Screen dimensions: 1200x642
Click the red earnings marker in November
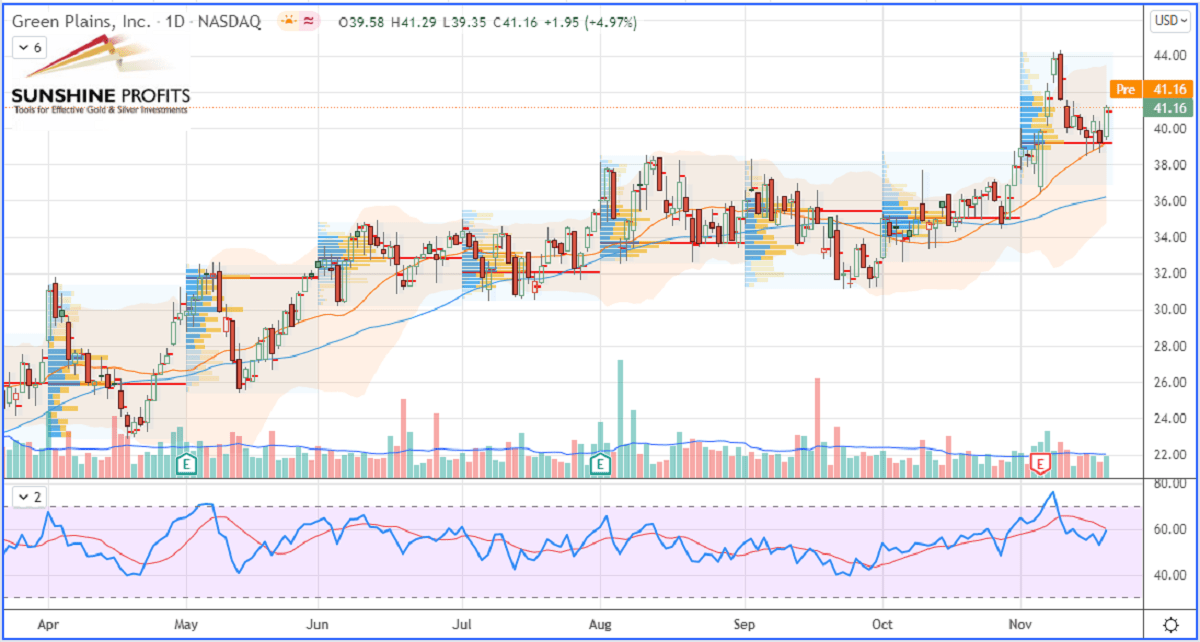pyautogui.click(x=1041, y=463)
